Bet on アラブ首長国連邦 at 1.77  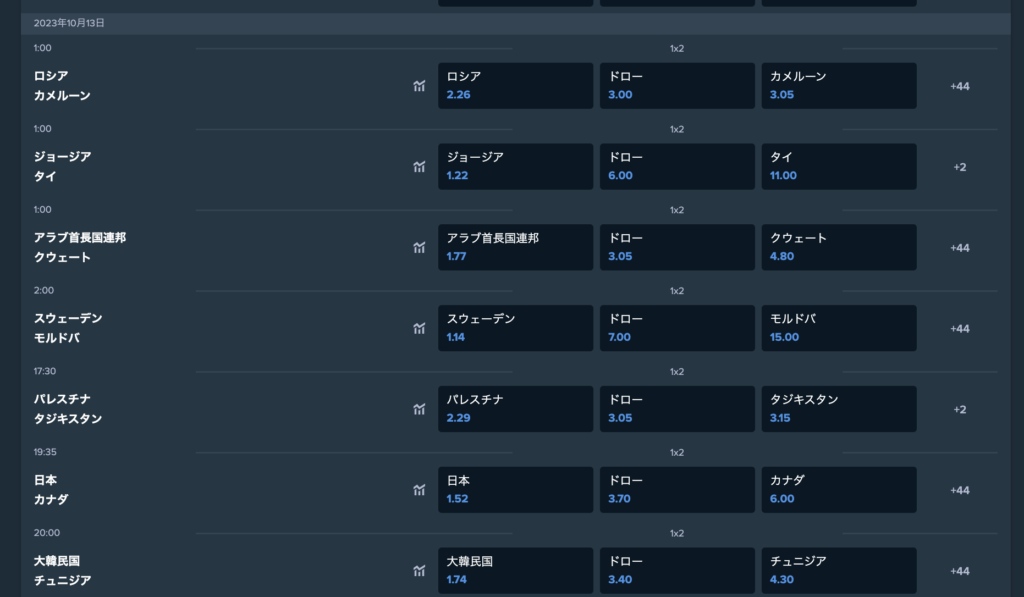tap(515, 248)
